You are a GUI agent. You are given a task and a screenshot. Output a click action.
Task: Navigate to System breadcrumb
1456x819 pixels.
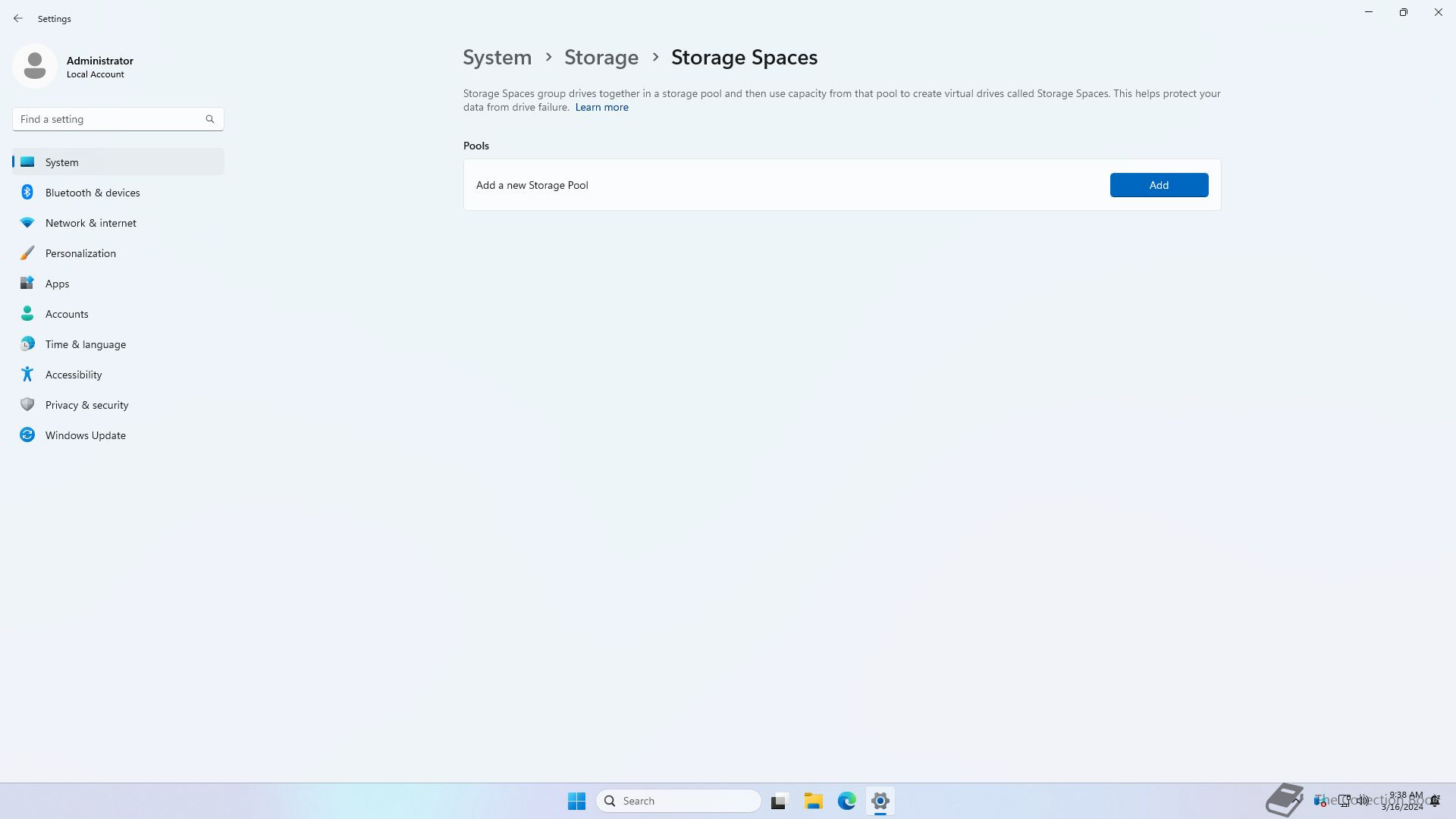[x=497, y=58]
